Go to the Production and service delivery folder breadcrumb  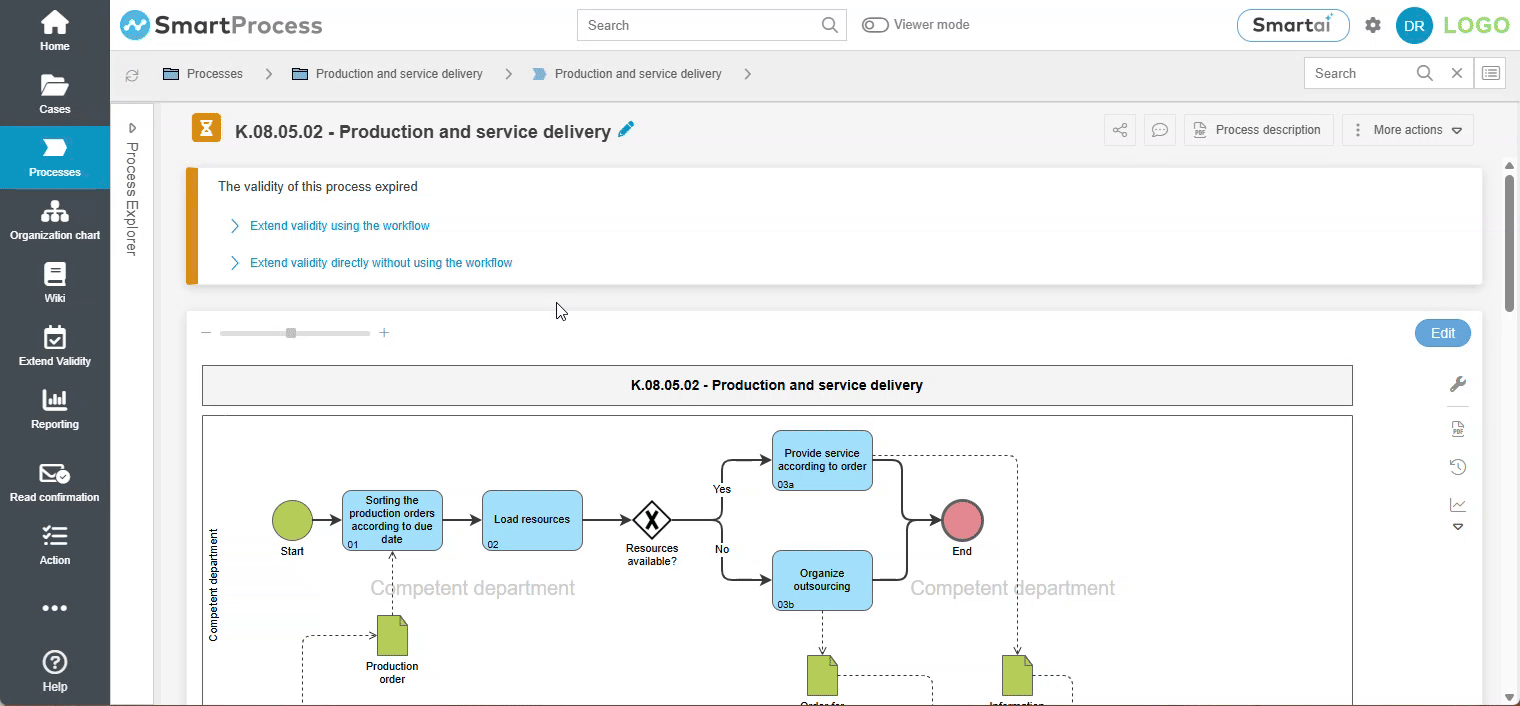pyautogui.click(x=387, y=74)
